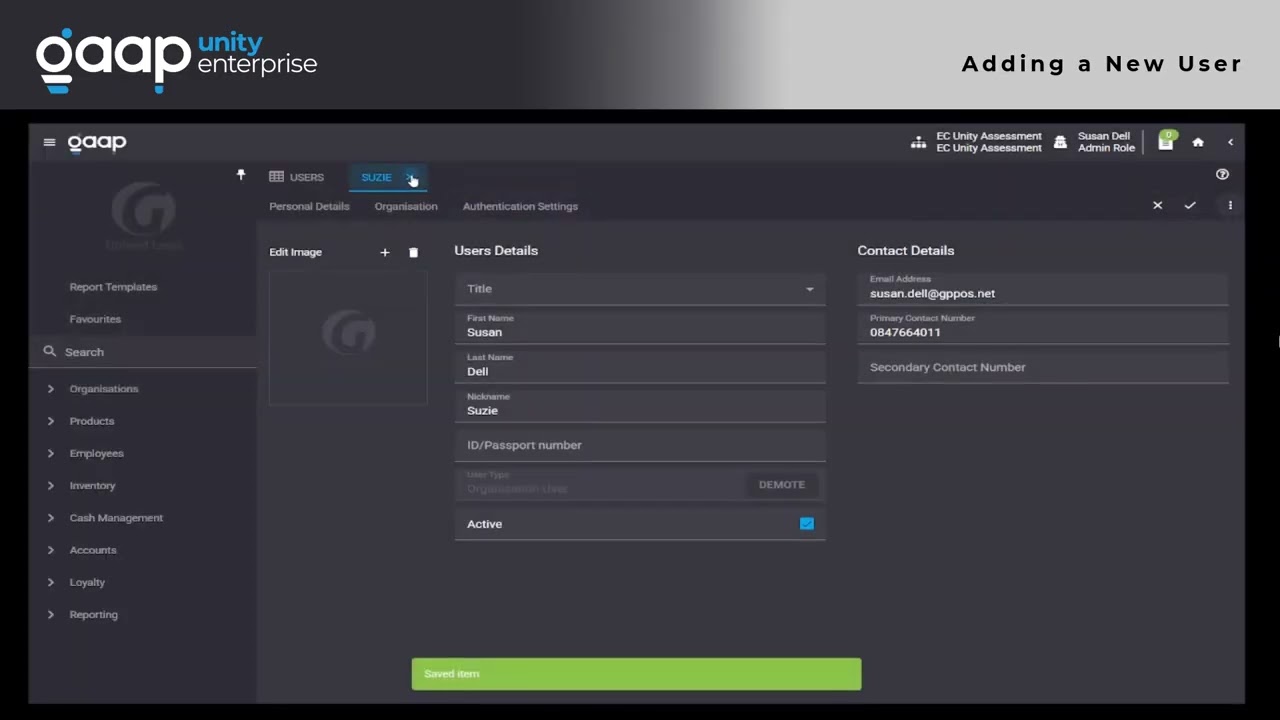Switch to the USERS tab

click(x=297, y=177)
